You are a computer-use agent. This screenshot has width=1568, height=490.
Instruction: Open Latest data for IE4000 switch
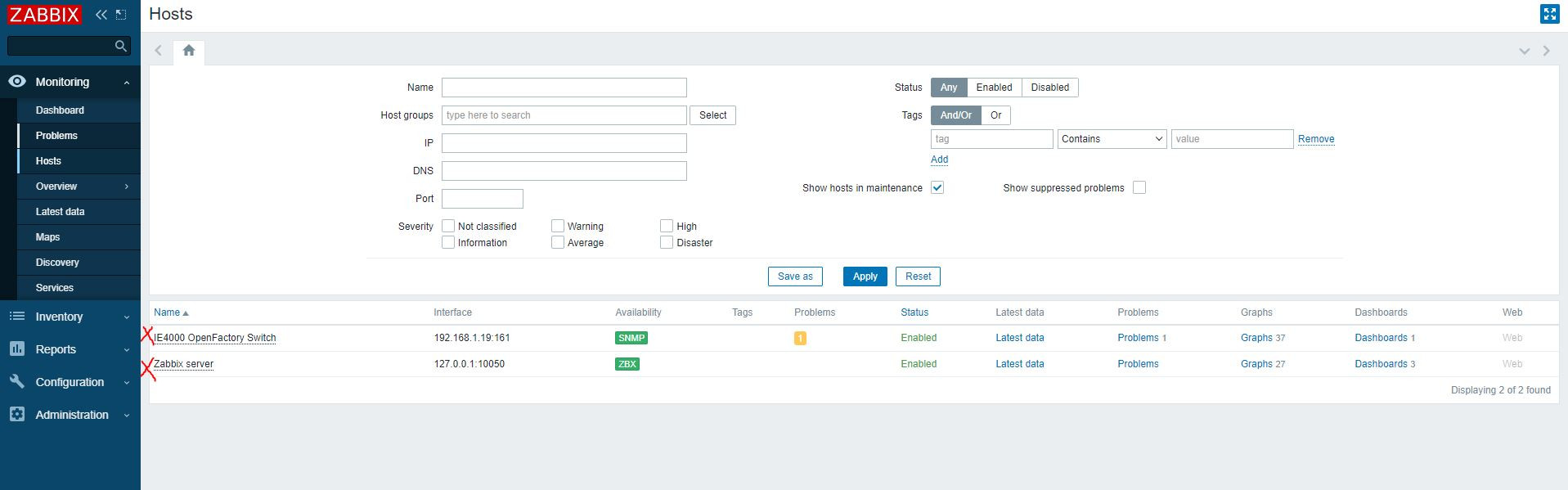click(1019, 338)
